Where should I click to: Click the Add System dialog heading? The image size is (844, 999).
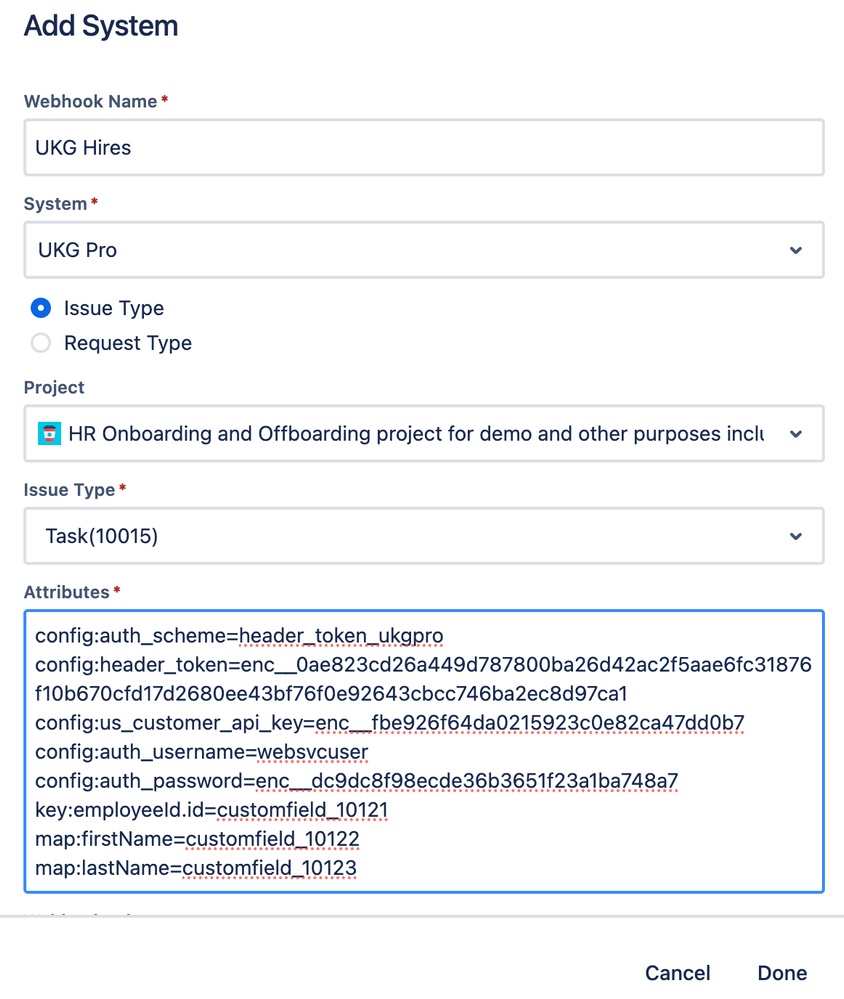(x=101, y=26)
